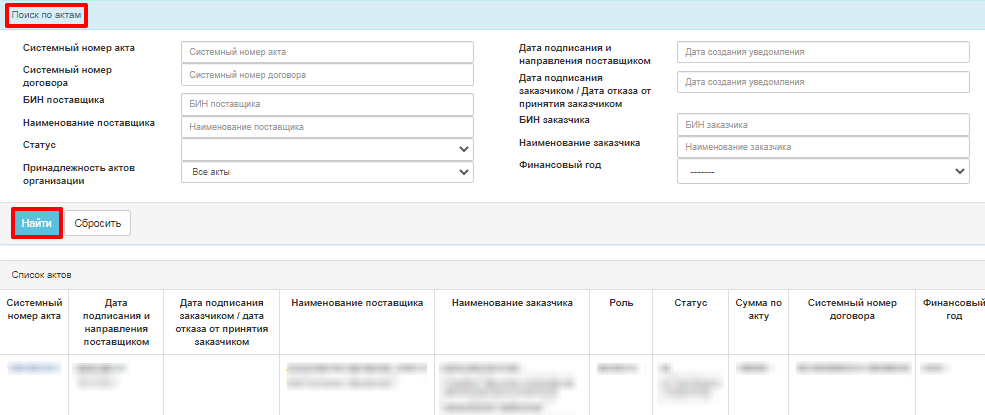Click the Список актов panel heading
The height and width of the screenshot is (415, 985).
coord(42,274)
